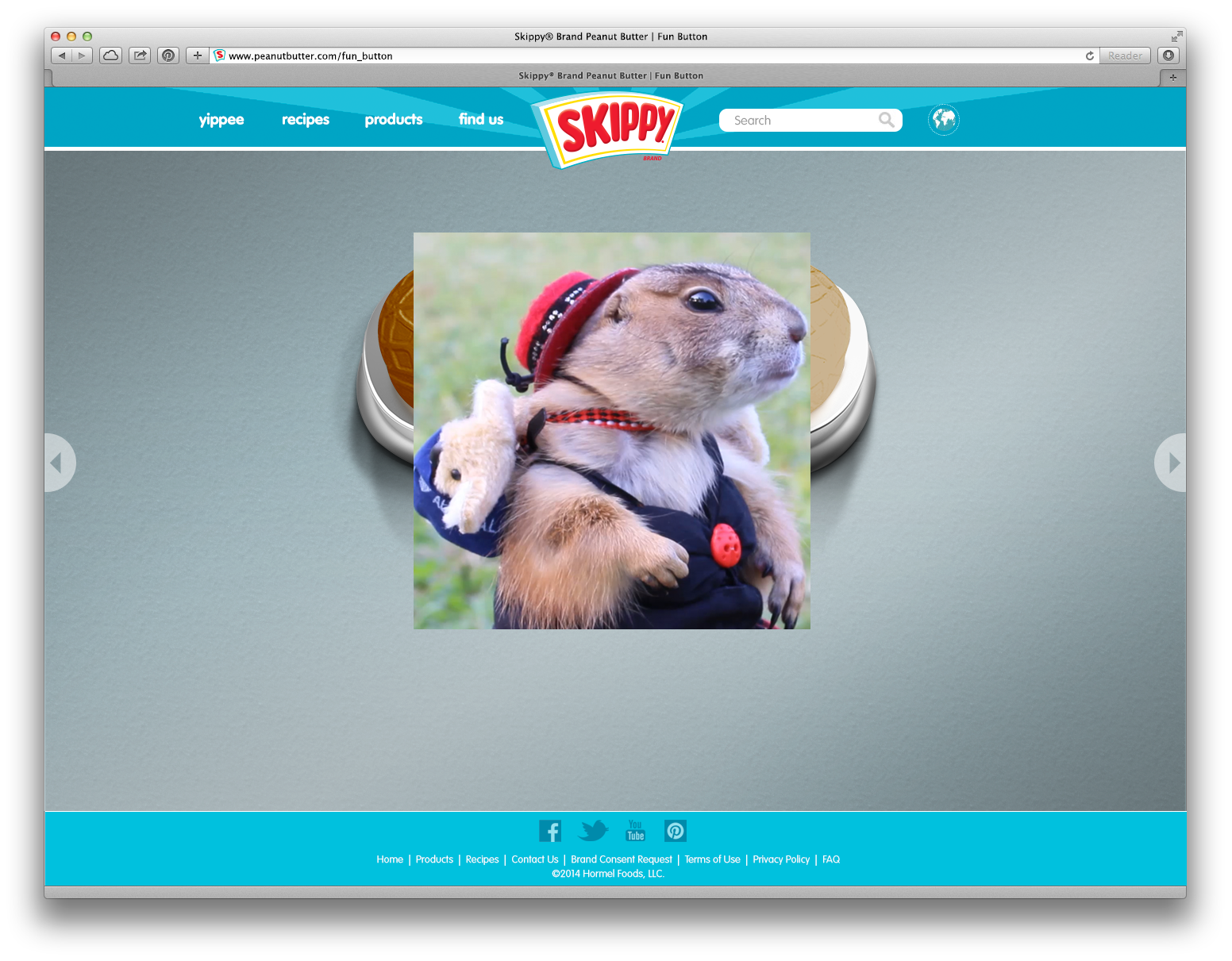Open the yippee menu
The width and height of the screenshot is (1232, 961).
[221, 120]
